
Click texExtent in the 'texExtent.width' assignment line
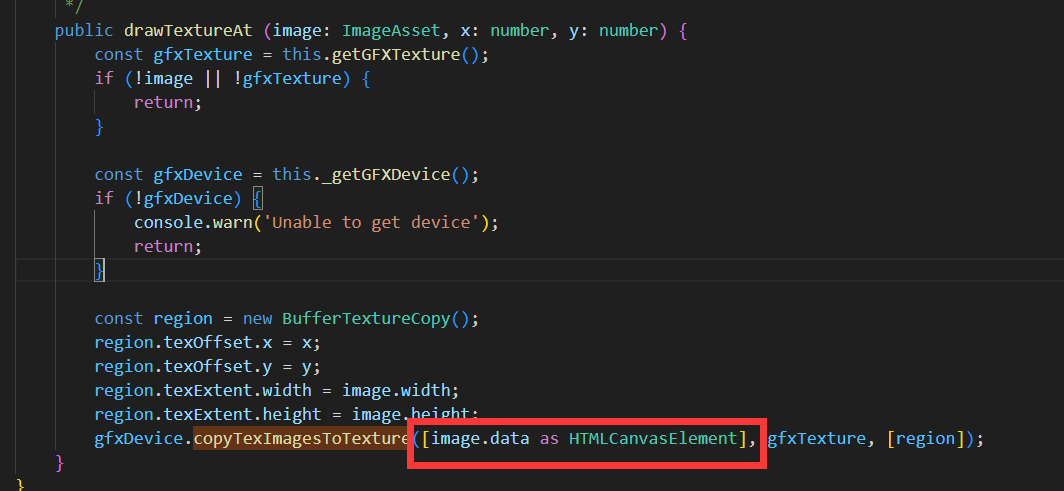pyautogui.click(x=208, y=391)
